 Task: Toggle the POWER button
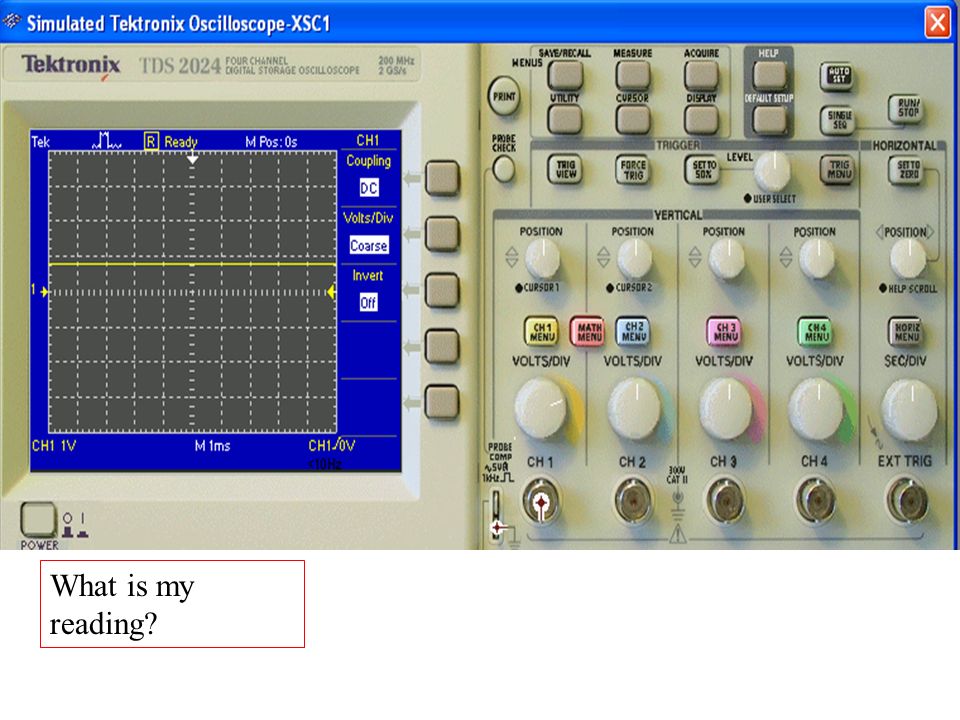38,519
